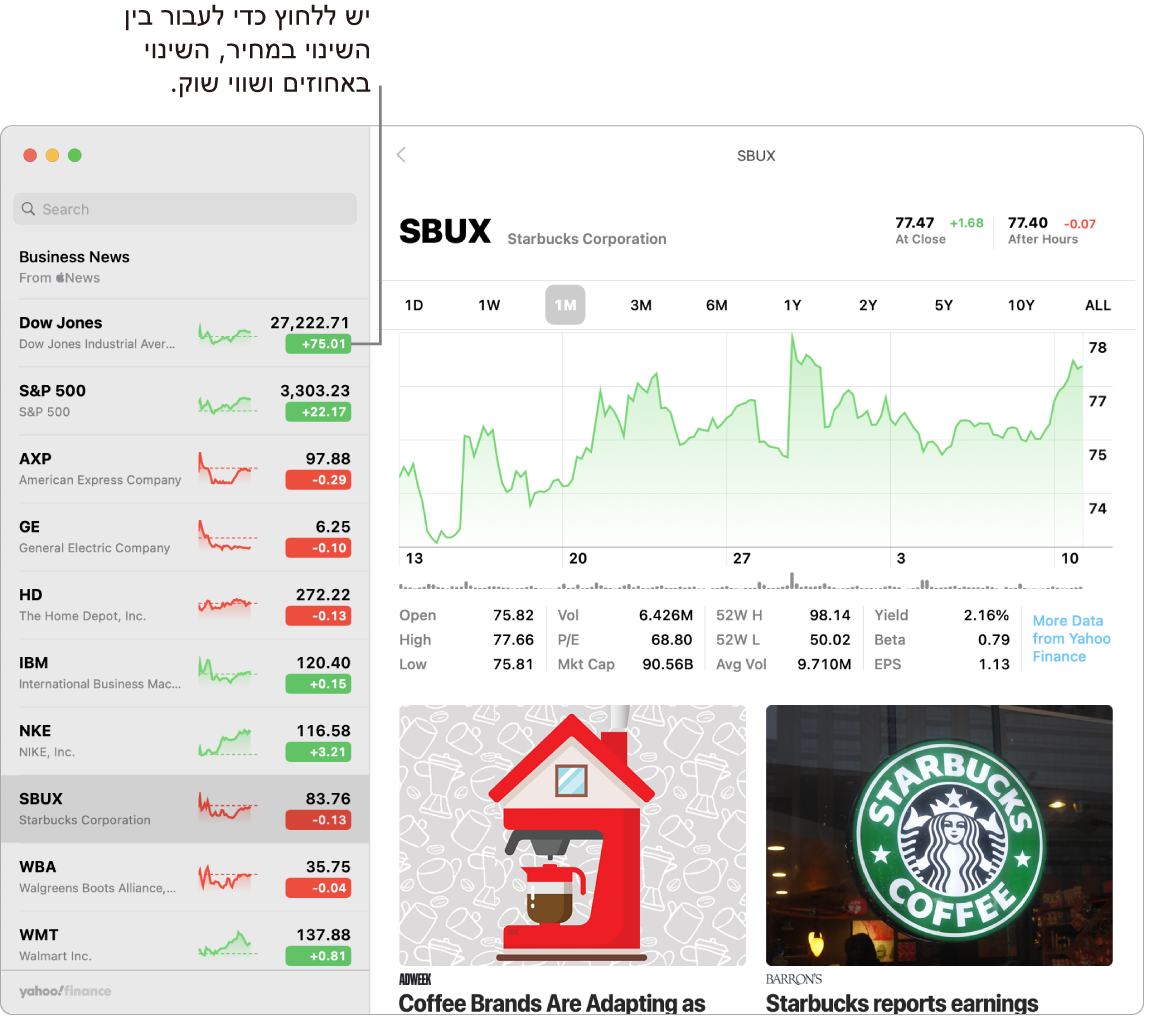Toggle WMT +0.81 change badge
Viewport: 1149px width, 1019px height.
pyautogui.click(x=318, y=956)
